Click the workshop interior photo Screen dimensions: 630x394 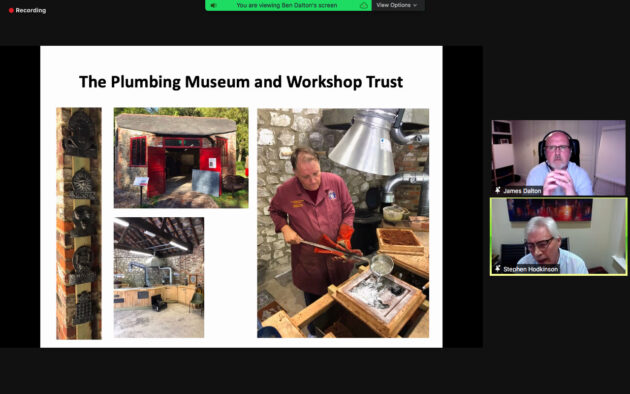tap(159, 277)
